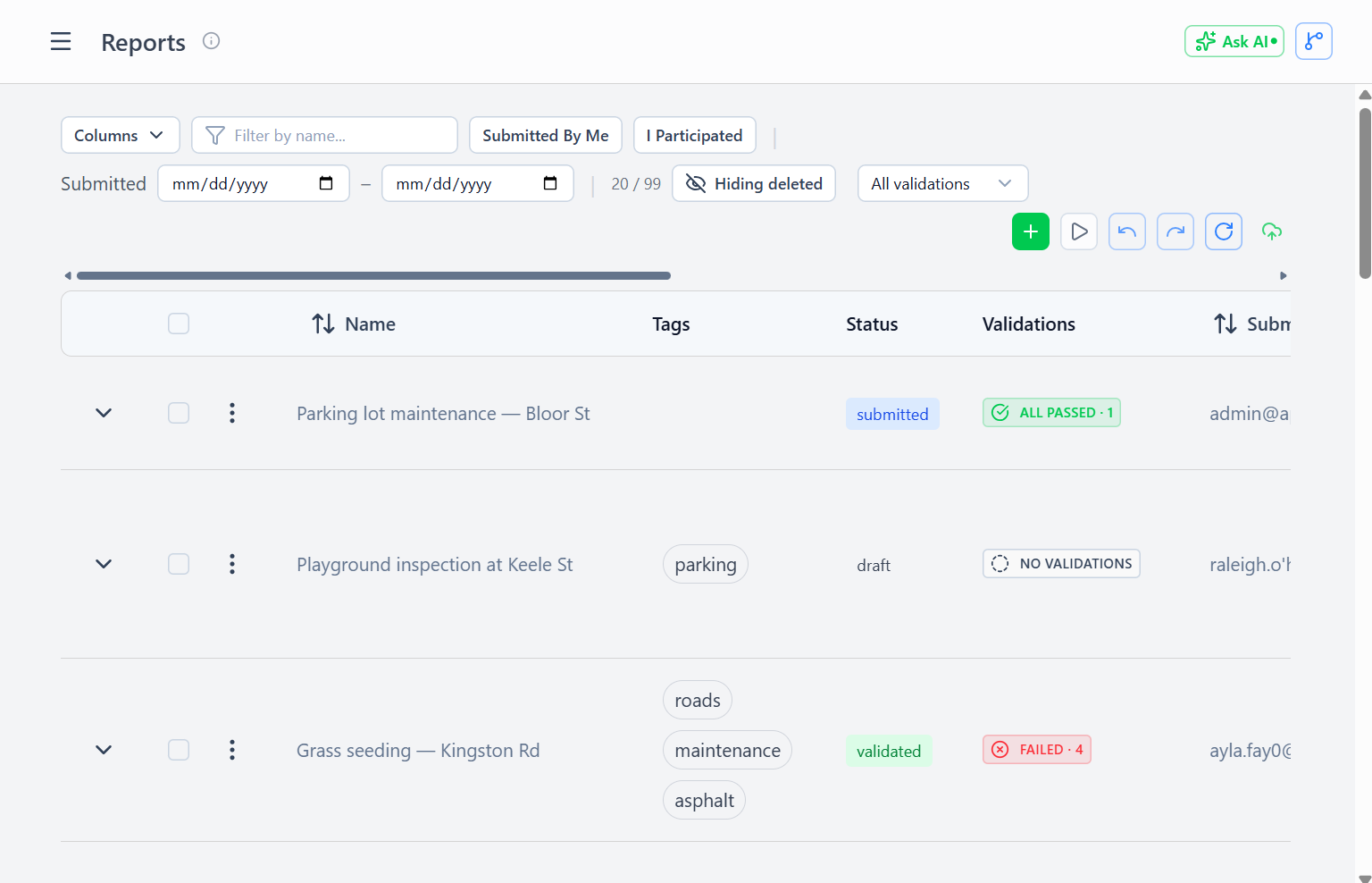This screenshot has width=1372, height=883.
Task: Click the Status column header
Action: tap(872, 324)
